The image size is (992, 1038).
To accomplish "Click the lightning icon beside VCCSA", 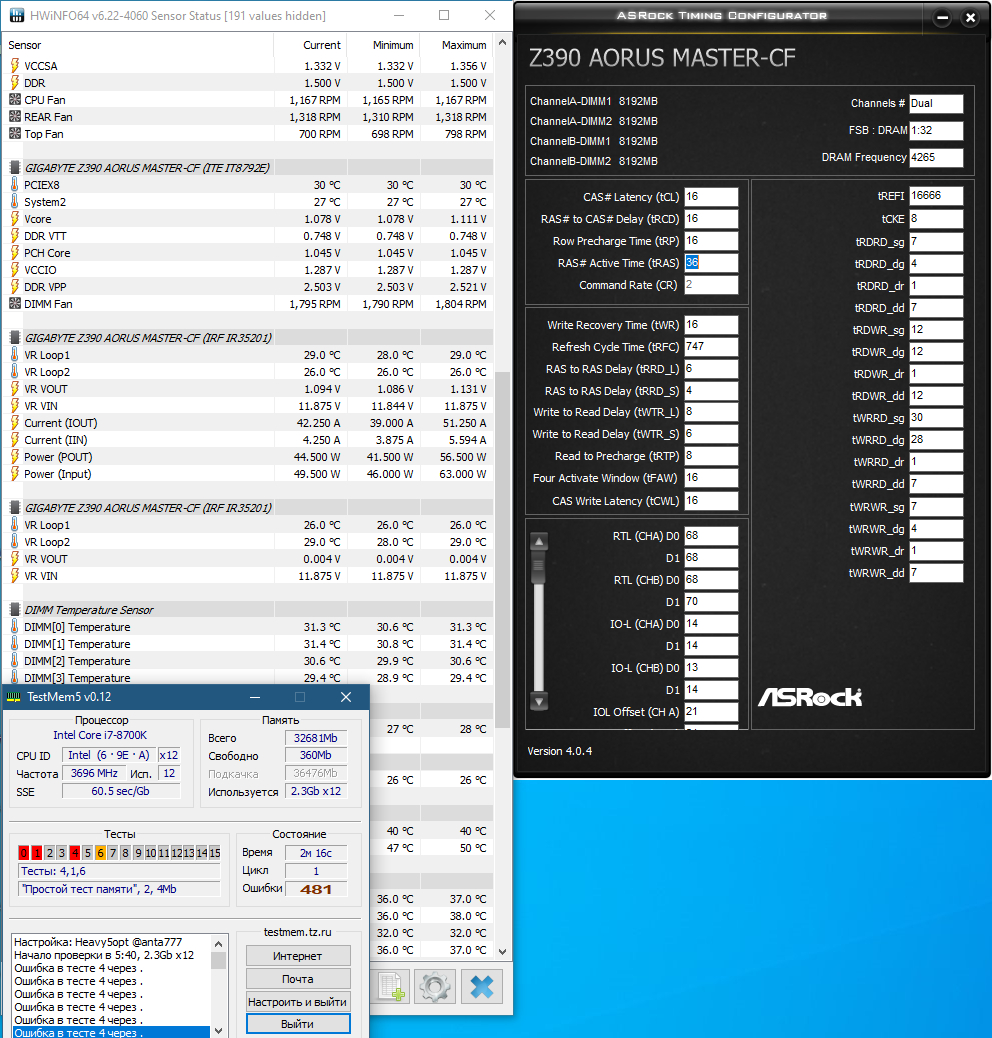I will point(15,66).
